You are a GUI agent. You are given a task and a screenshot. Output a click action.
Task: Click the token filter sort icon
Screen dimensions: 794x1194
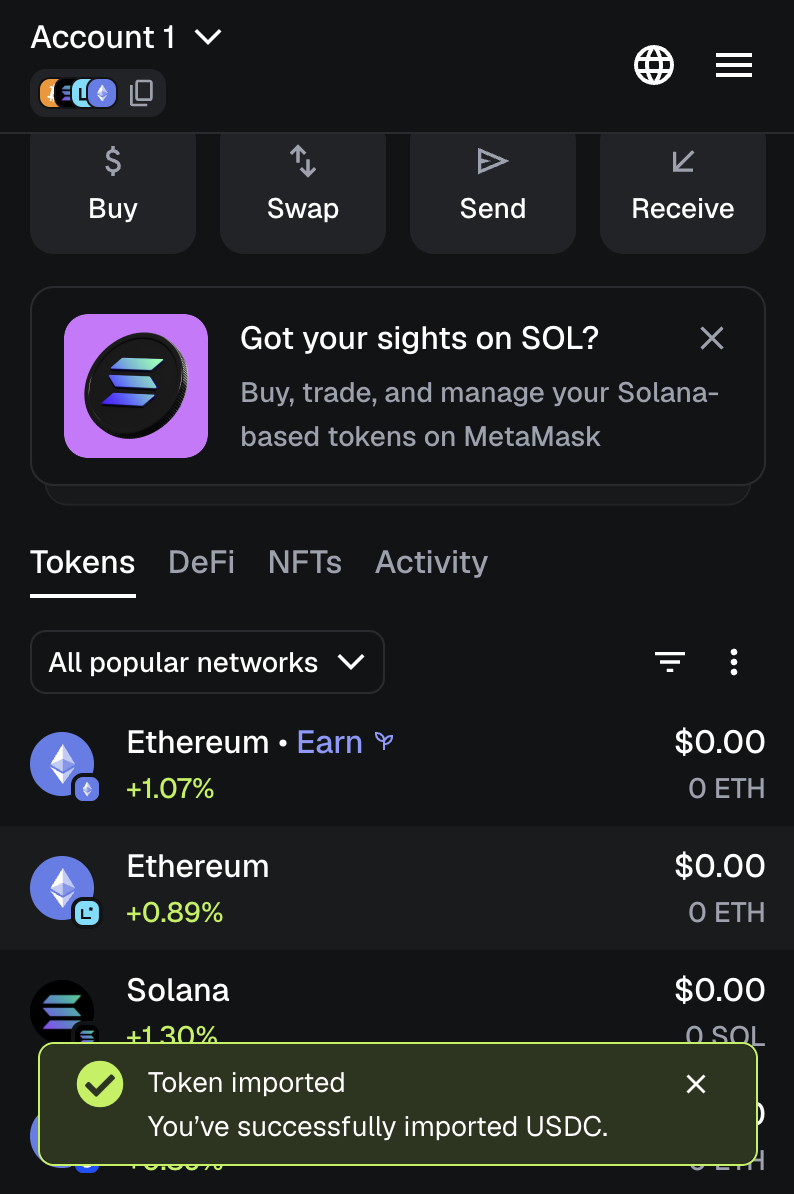point(670,661)
